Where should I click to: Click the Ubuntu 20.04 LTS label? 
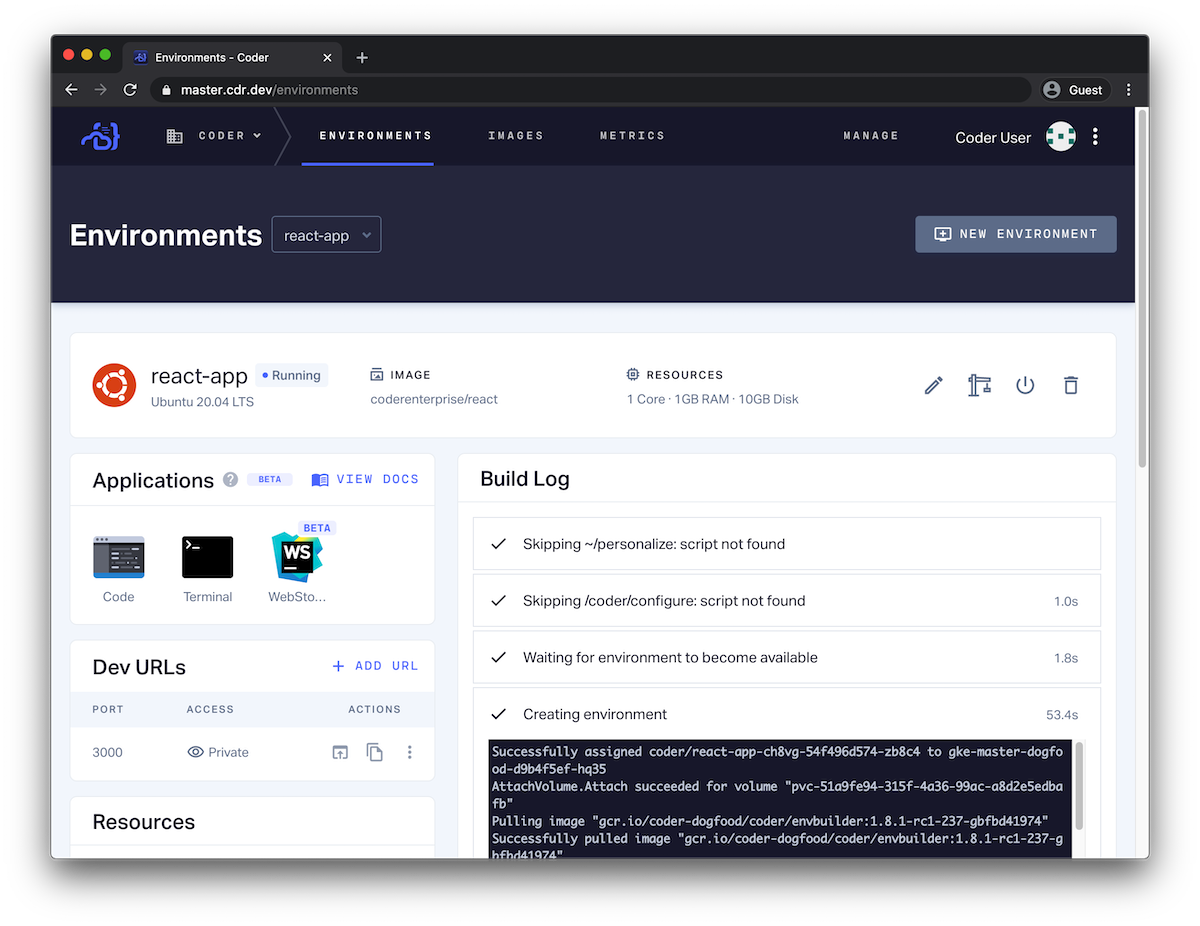click(x=202, y=402)
